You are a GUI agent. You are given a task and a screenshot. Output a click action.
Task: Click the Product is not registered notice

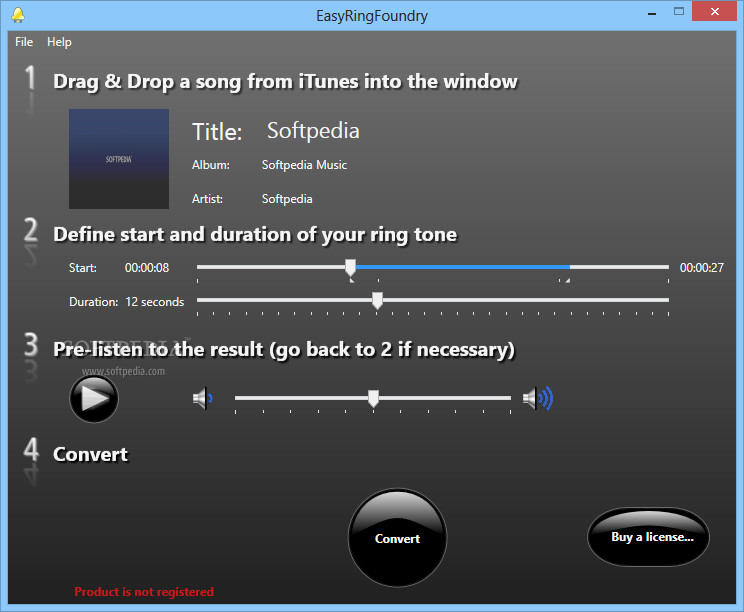[x=144, y=592]
